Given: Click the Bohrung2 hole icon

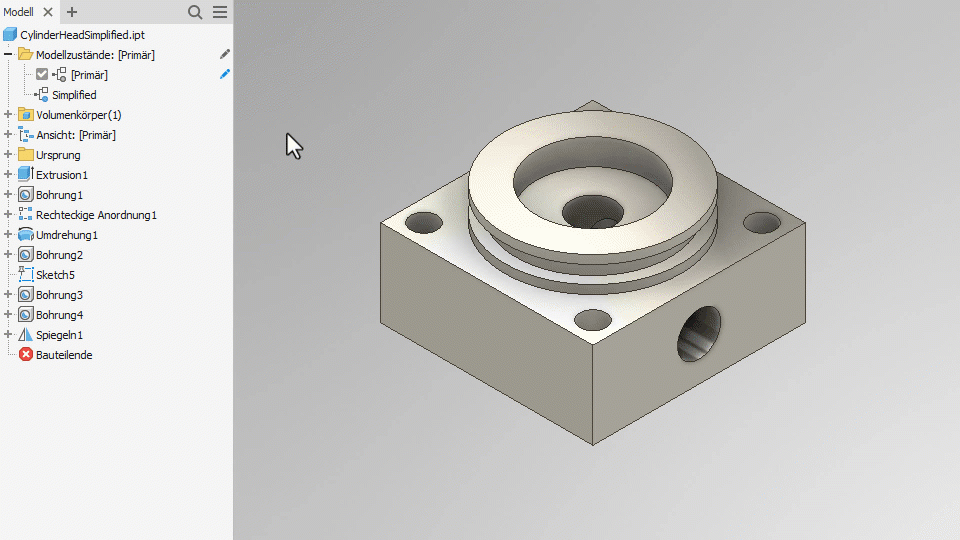Looking at the screenshot, I should 25,255.
